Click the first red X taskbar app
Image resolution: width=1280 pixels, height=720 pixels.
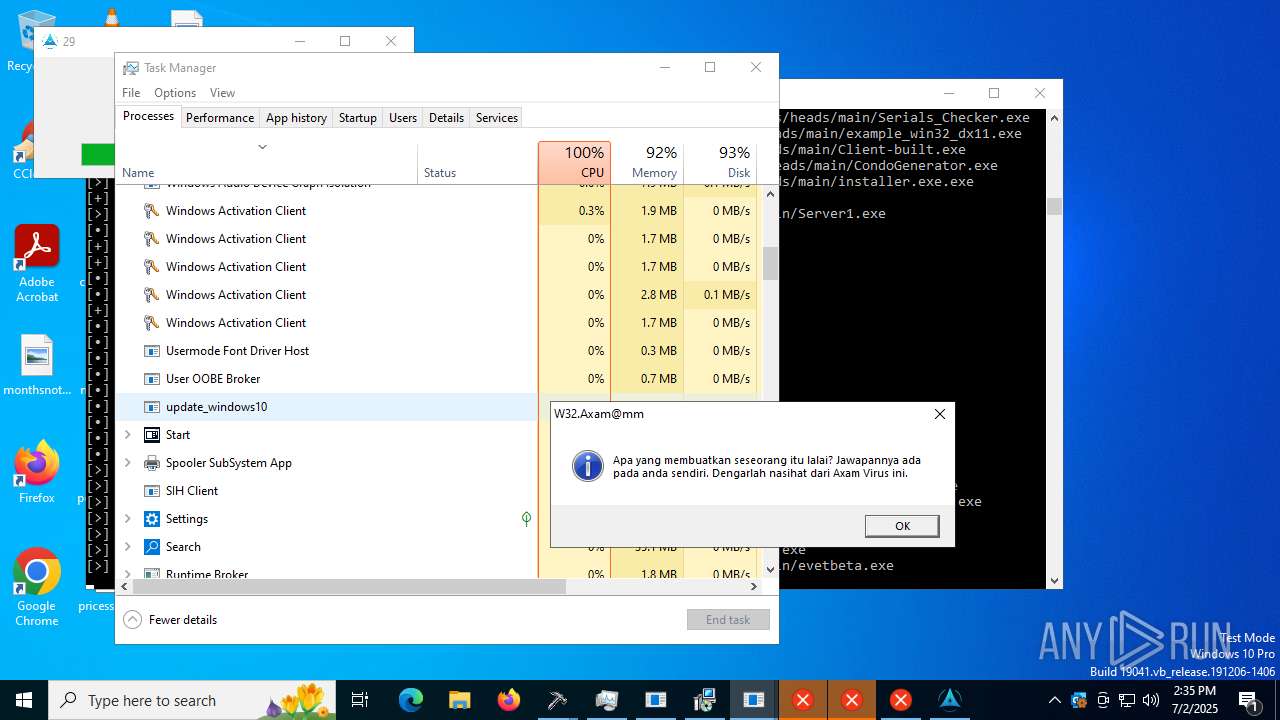(x=802, y=700)
